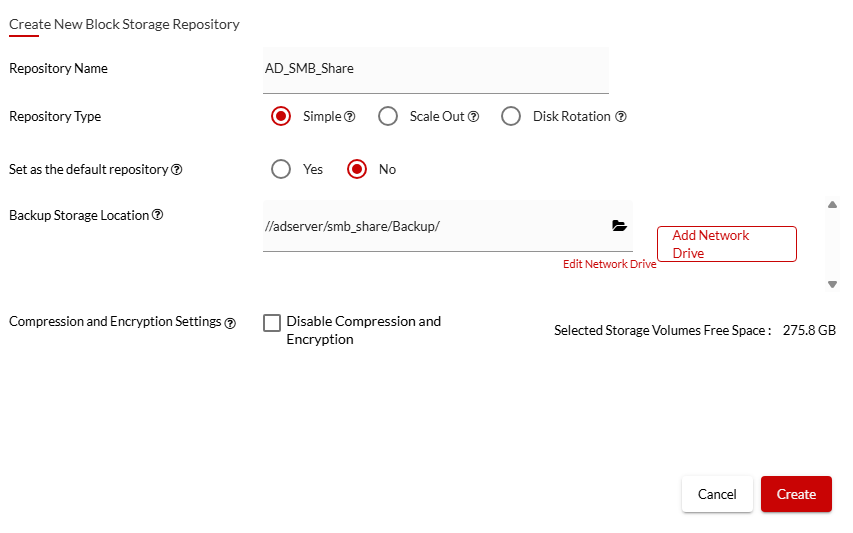Click the scroll down arrow
The width and height of the screenshot is (853, 533).
[832, 285]
